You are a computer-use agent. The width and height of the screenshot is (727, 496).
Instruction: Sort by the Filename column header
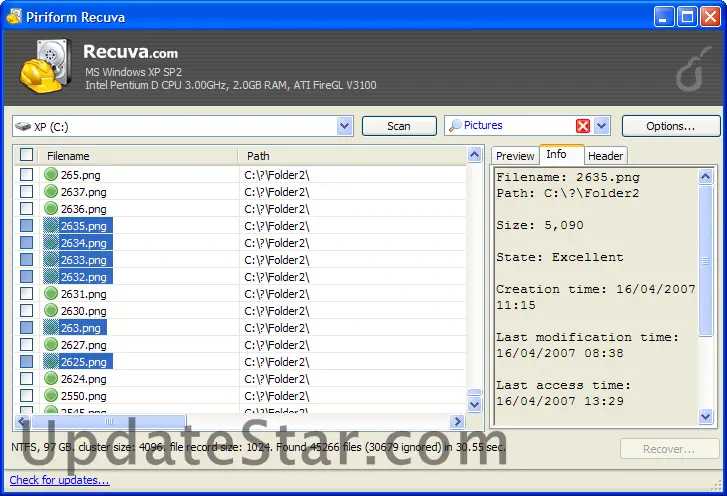(138, 156)
